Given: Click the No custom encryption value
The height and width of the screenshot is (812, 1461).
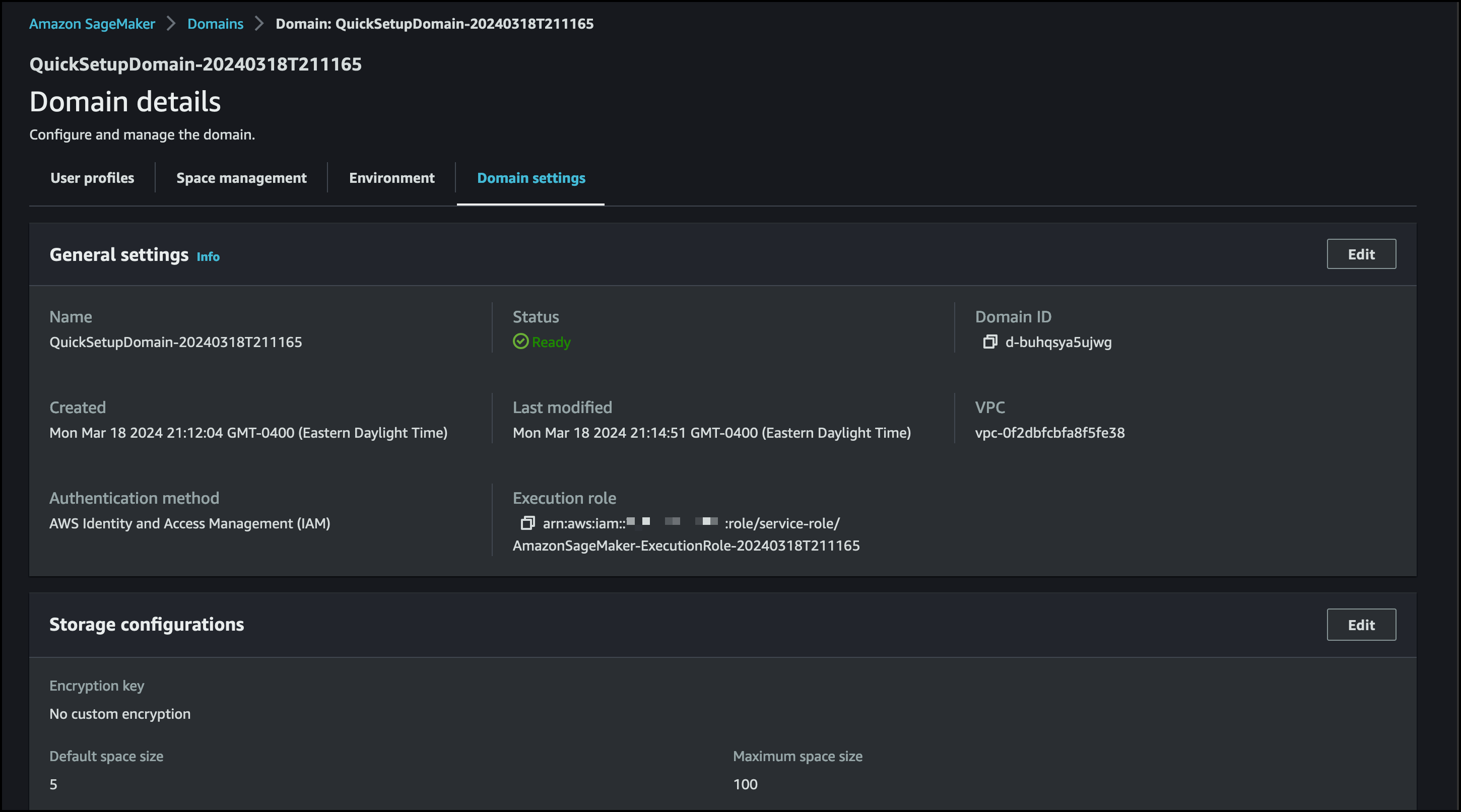Looking at the screenshot, I should coord(120,714).
